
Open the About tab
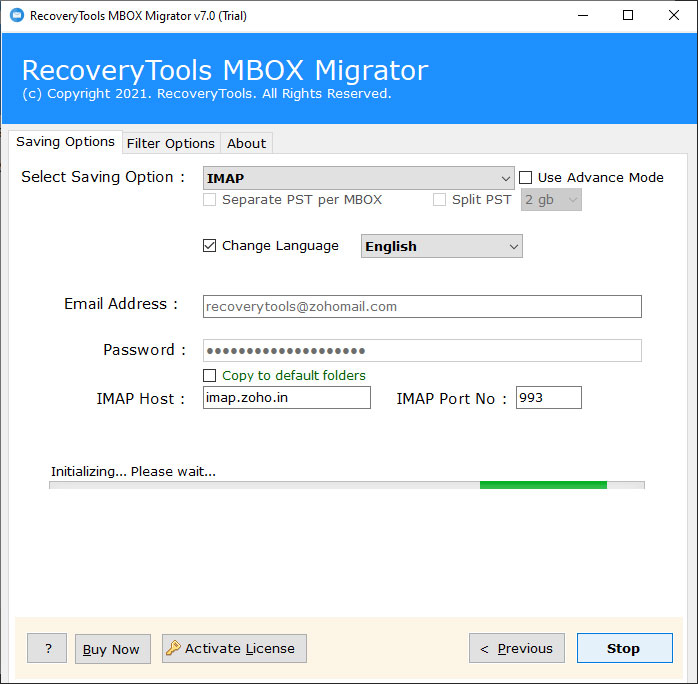pos(247,143)
